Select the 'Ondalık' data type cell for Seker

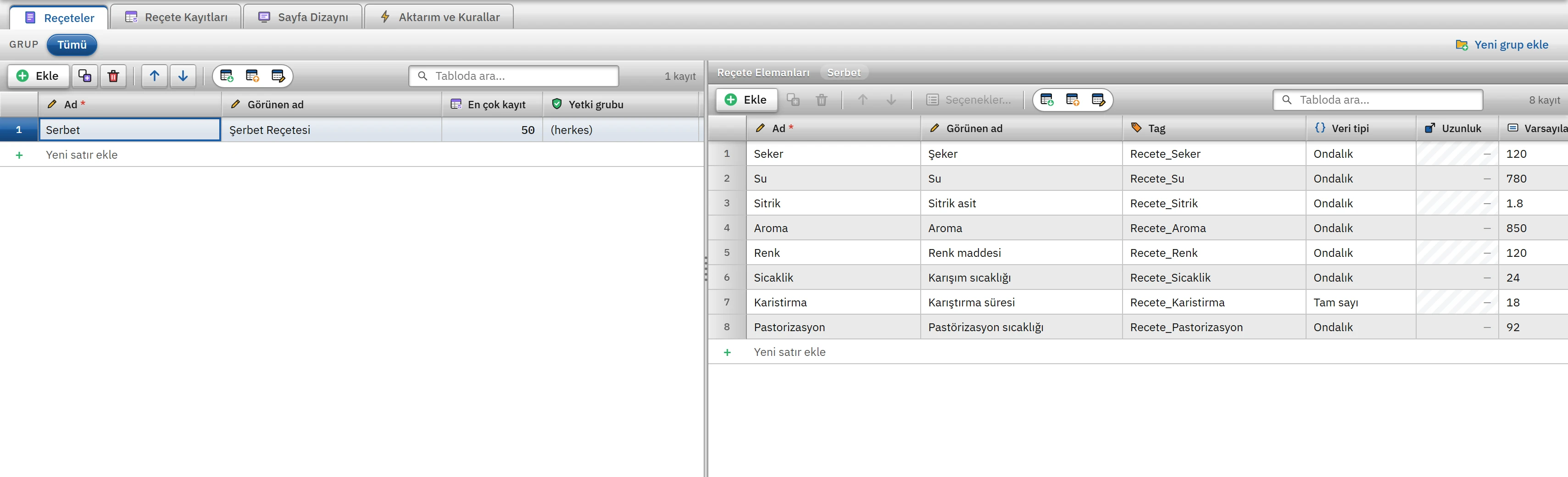1361,154
